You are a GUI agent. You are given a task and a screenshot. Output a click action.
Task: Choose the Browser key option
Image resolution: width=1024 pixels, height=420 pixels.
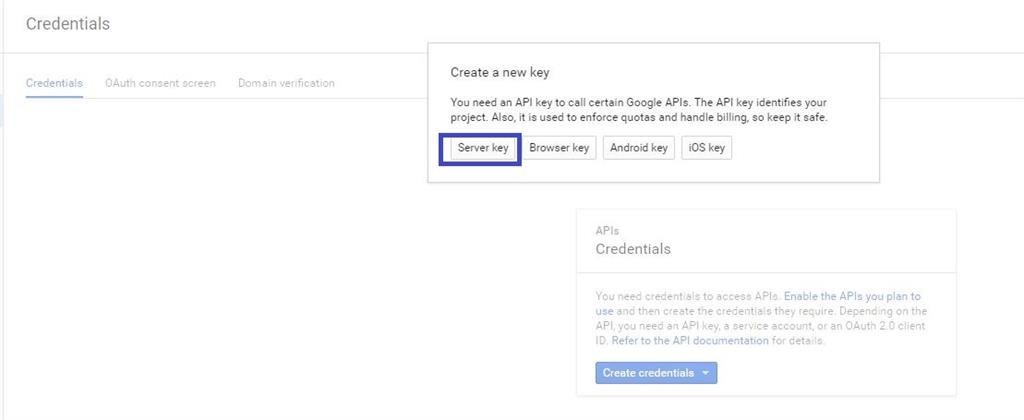(x=559, y=148)
